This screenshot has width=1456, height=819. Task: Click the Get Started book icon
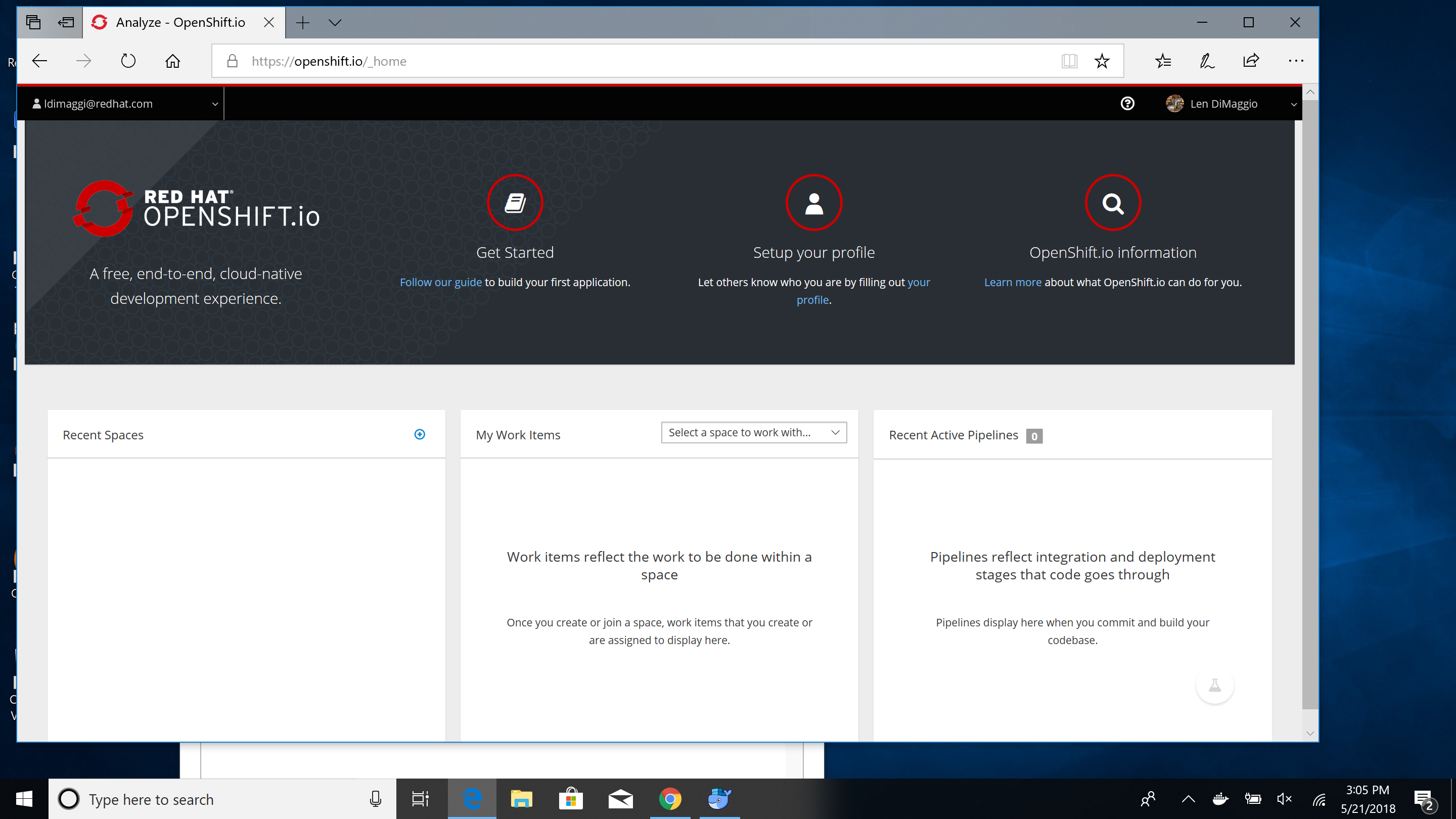(x=514, y=202)
